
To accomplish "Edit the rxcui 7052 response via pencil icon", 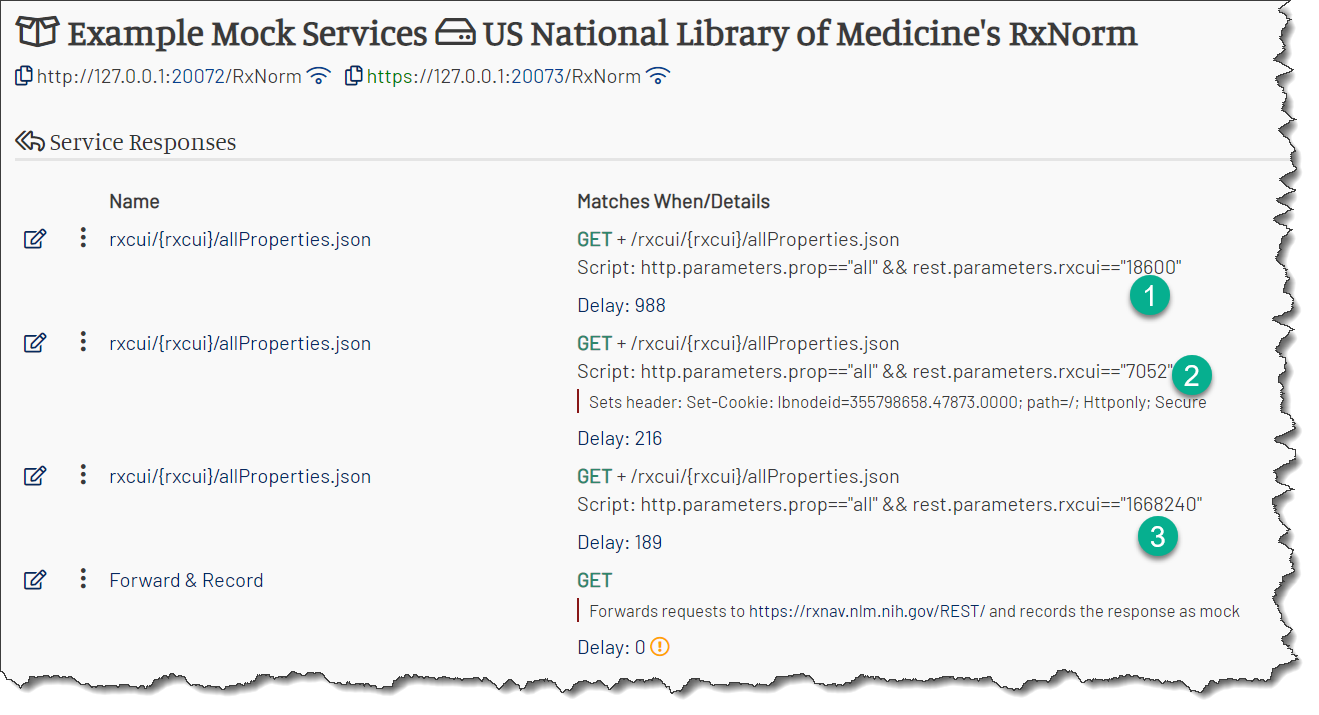I will (35, 343).
